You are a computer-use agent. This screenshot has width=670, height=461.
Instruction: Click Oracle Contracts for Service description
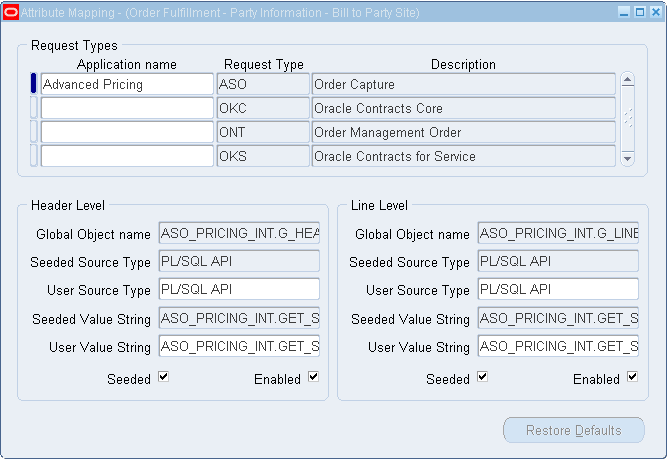pos(464,156)
